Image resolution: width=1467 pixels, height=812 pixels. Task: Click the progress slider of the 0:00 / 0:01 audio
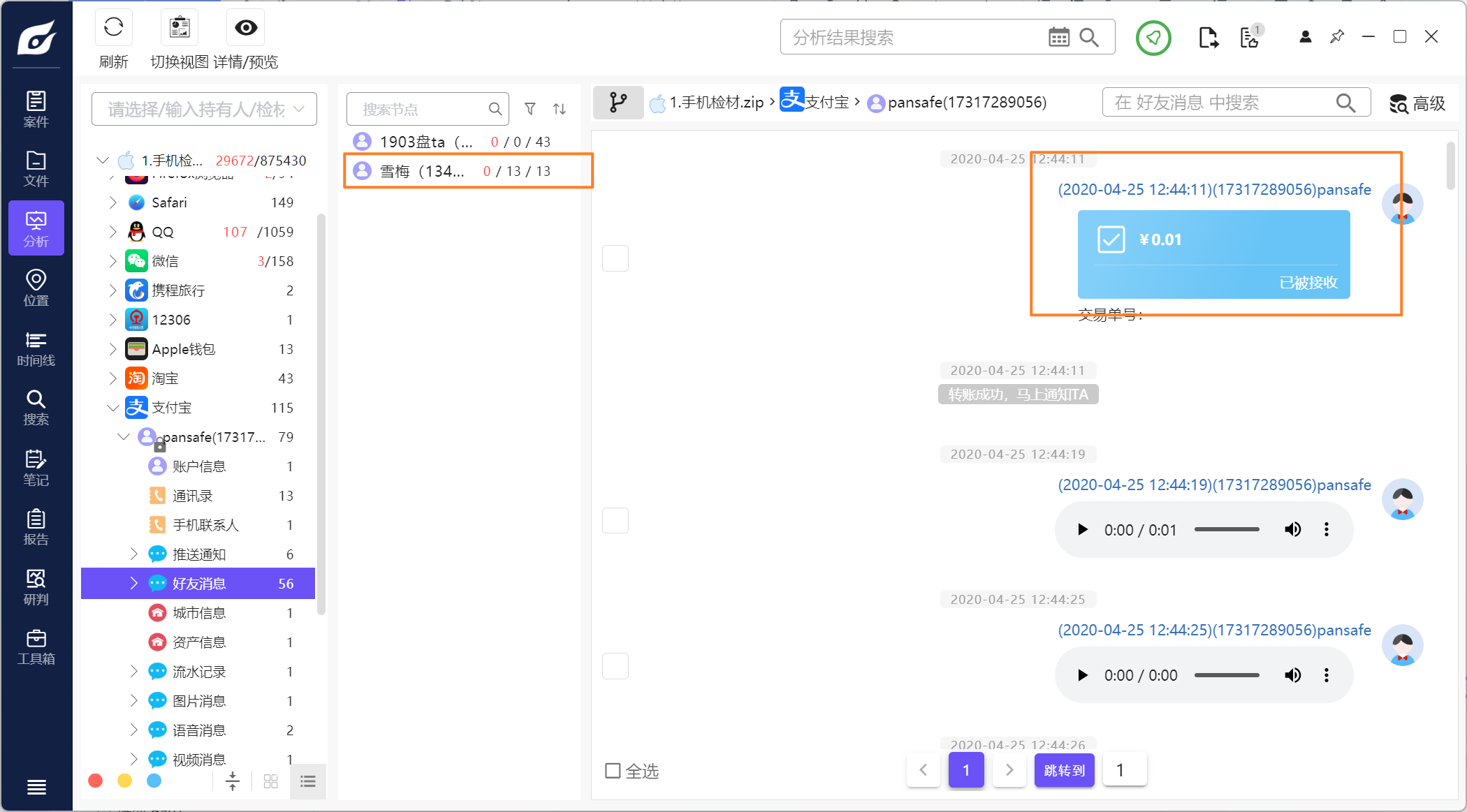(1227, 530)
